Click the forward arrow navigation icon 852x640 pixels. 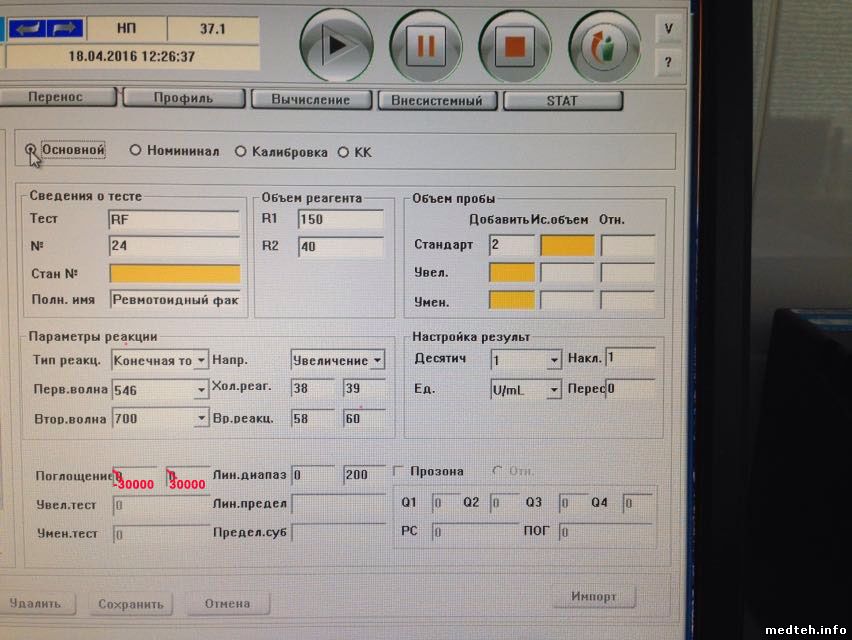point(65,29)
